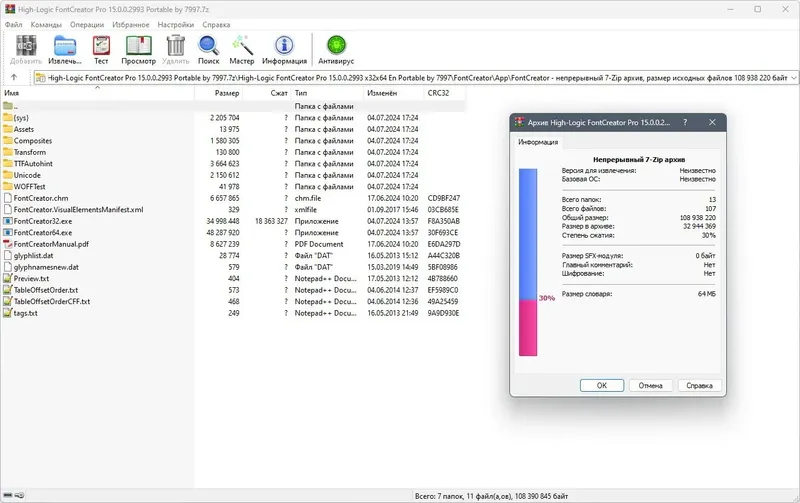The image size is (800, 503).
Task: Open the Настройки menu
Action: click(x=176, y=24)
